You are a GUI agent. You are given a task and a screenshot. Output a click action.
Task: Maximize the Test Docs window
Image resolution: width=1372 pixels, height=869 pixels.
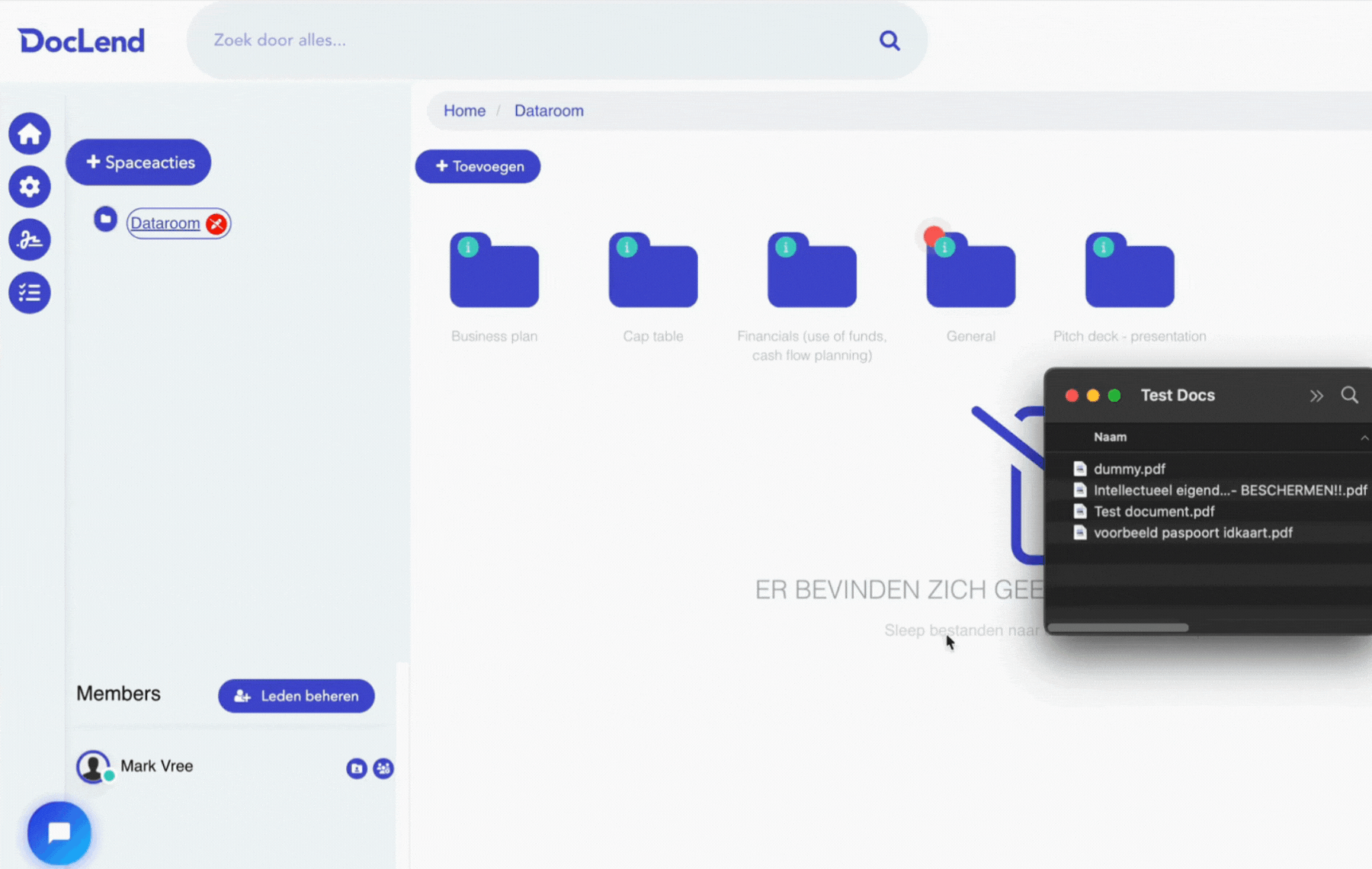1114,396
